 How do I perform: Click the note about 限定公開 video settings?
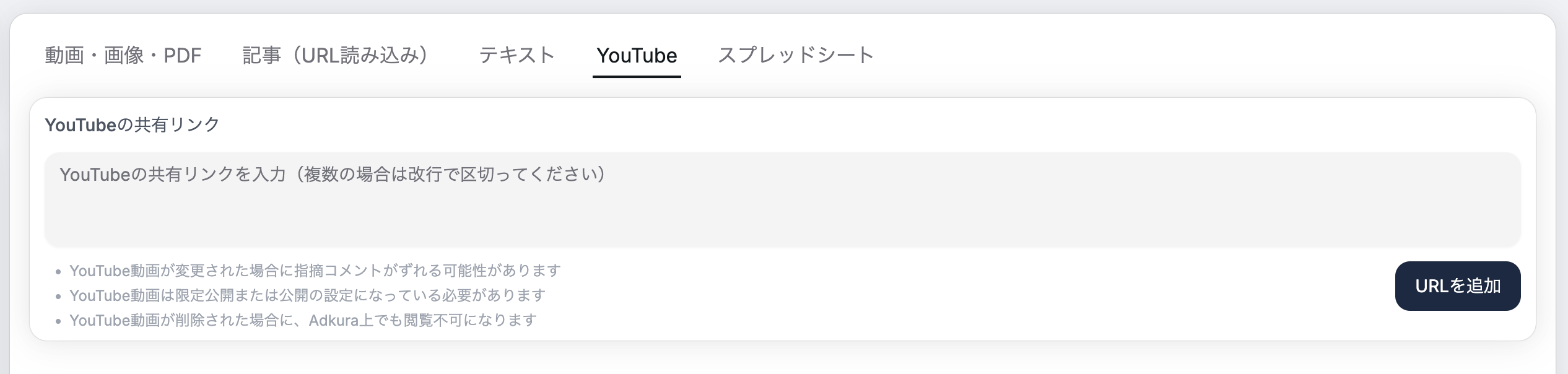pyautogui.click(x=307, y=296)
